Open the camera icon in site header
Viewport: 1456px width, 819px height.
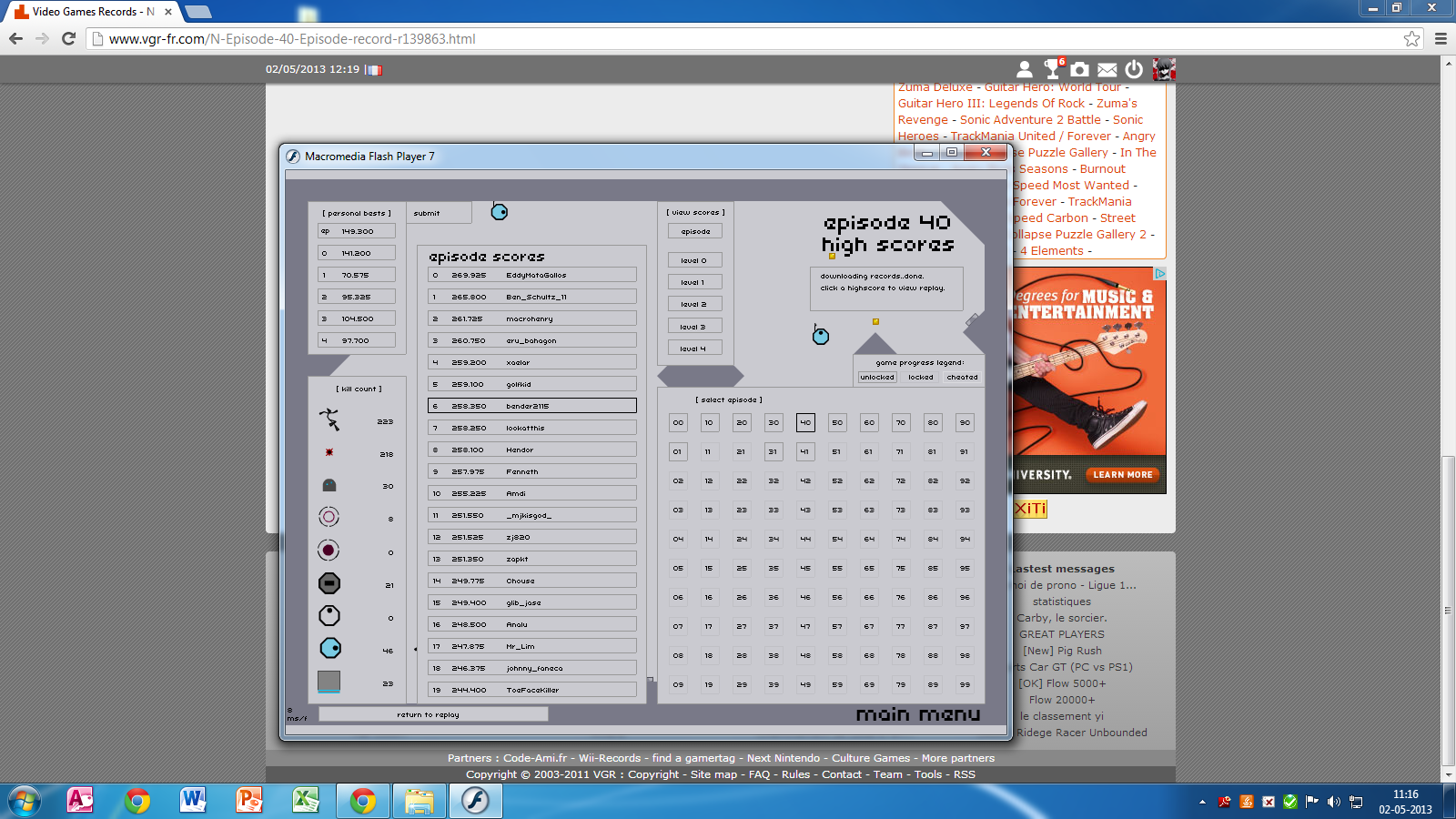tap(1079, 69)
